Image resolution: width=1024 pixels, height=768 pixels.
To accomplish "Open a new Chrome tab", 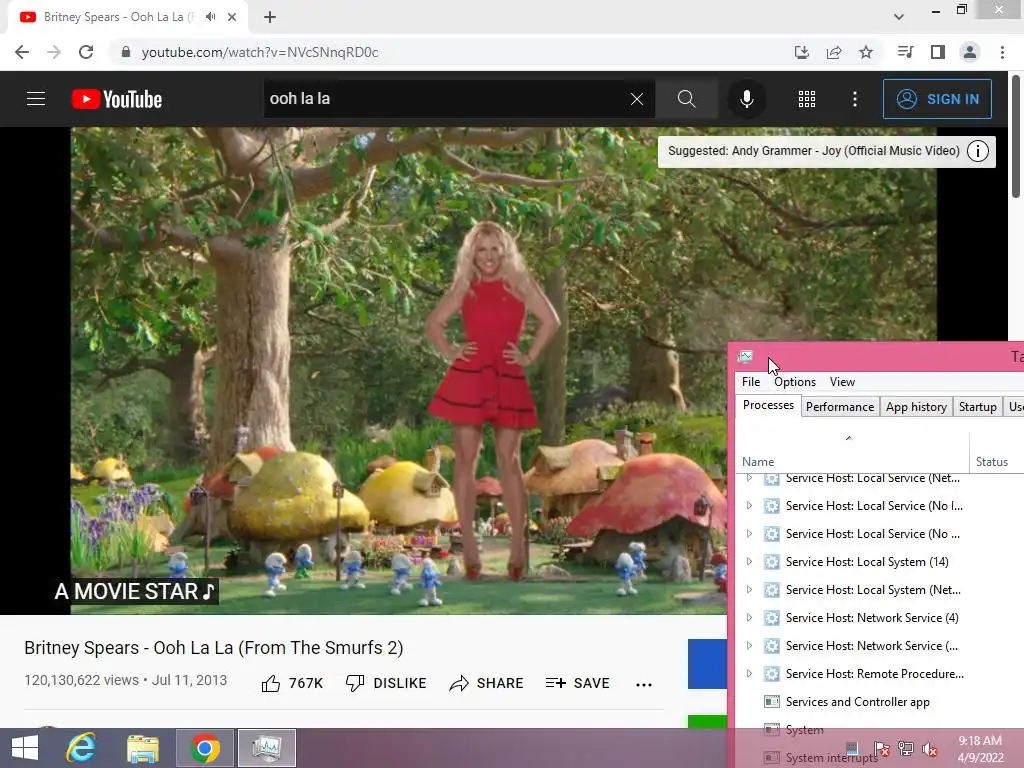I will click(x=270, y=17).
